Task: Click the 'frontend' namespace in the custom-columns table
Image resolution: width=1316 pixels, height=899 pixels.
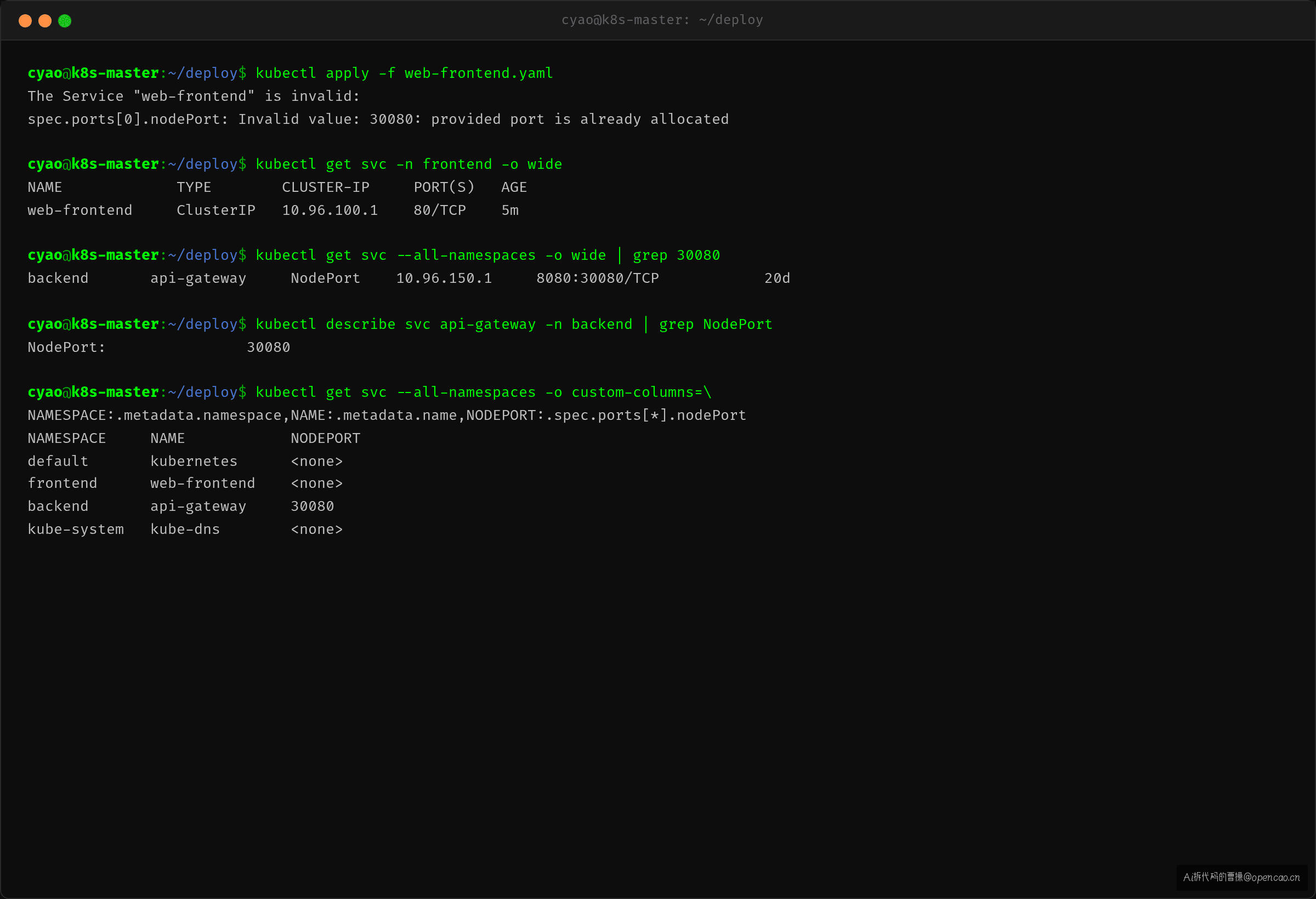Action: click(x=63, y=483)
